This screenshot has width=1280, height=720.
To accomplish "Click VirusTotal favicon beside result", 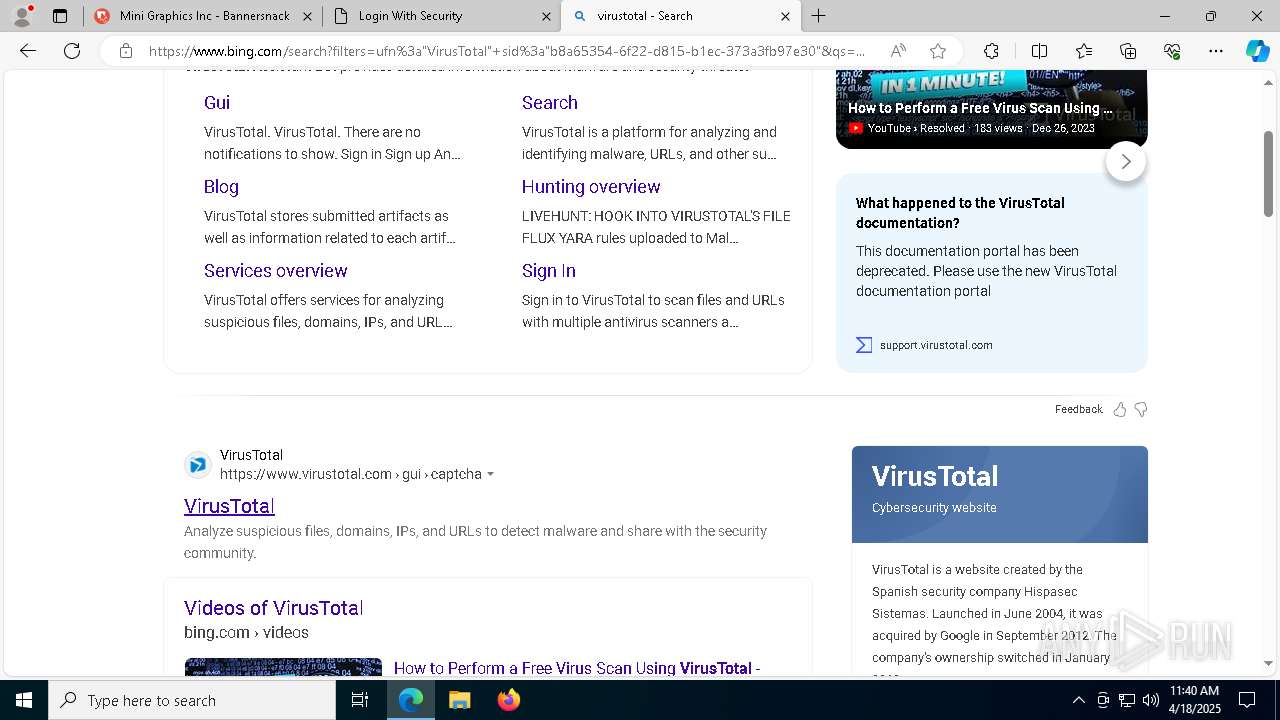I will (x=198, y=465).
